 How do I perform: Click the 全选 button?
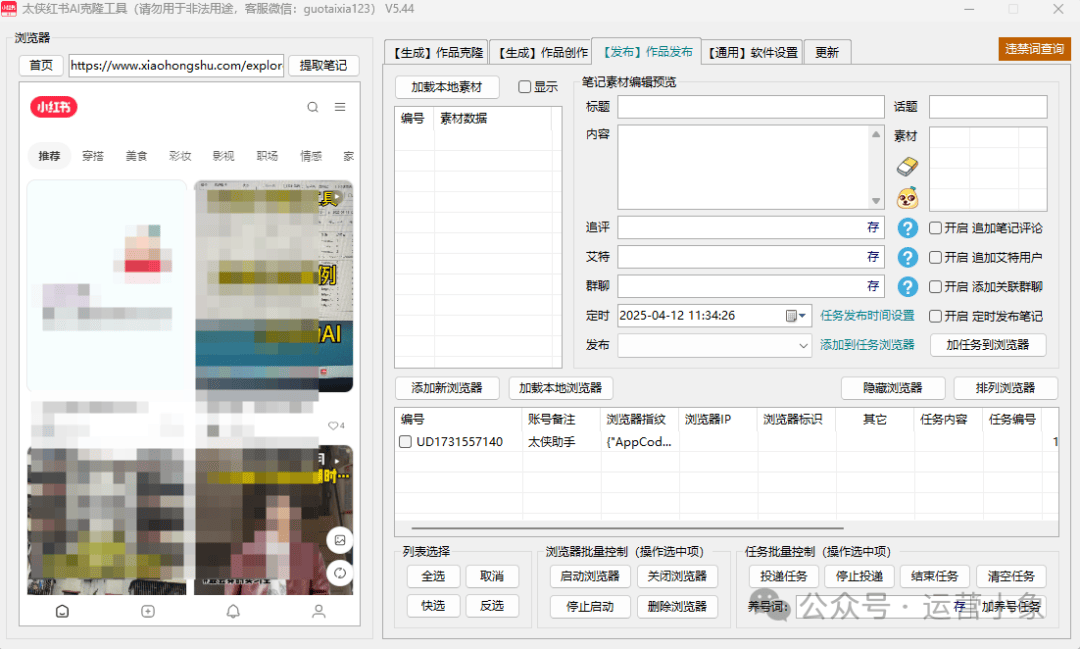tap(433, 576)
